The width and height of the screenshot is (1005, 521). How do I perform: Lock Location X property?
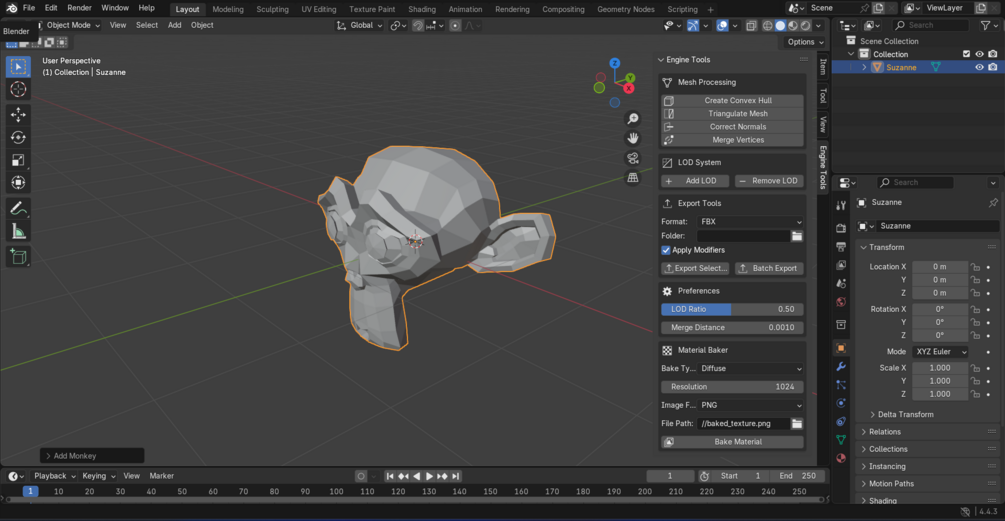(975, 267)
